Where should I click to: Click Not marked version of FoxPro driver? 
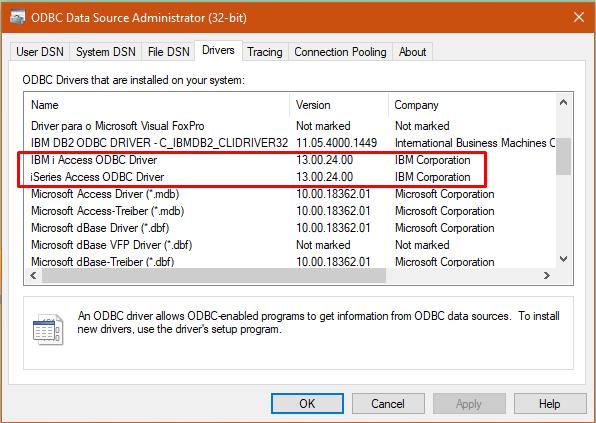tap(323, 126)
